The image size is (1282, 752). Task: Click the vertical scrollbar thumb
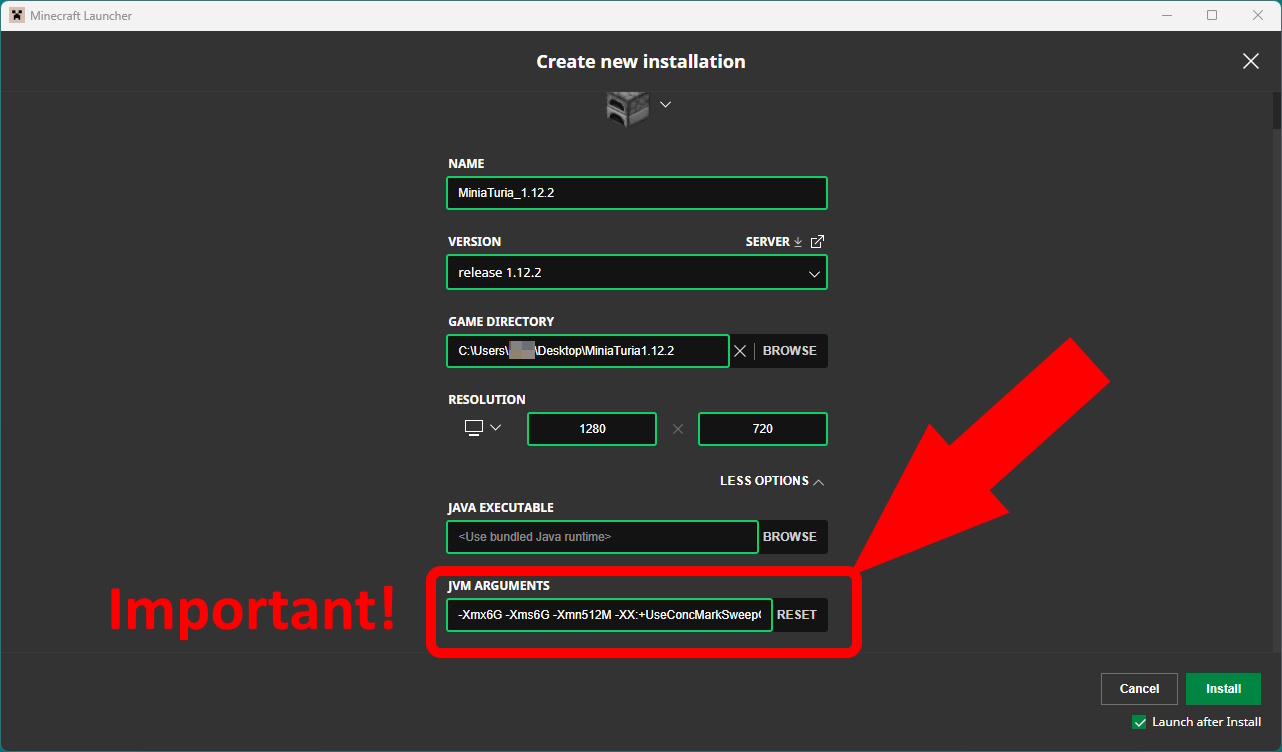pyautogui.click(x=1277, y=110)
